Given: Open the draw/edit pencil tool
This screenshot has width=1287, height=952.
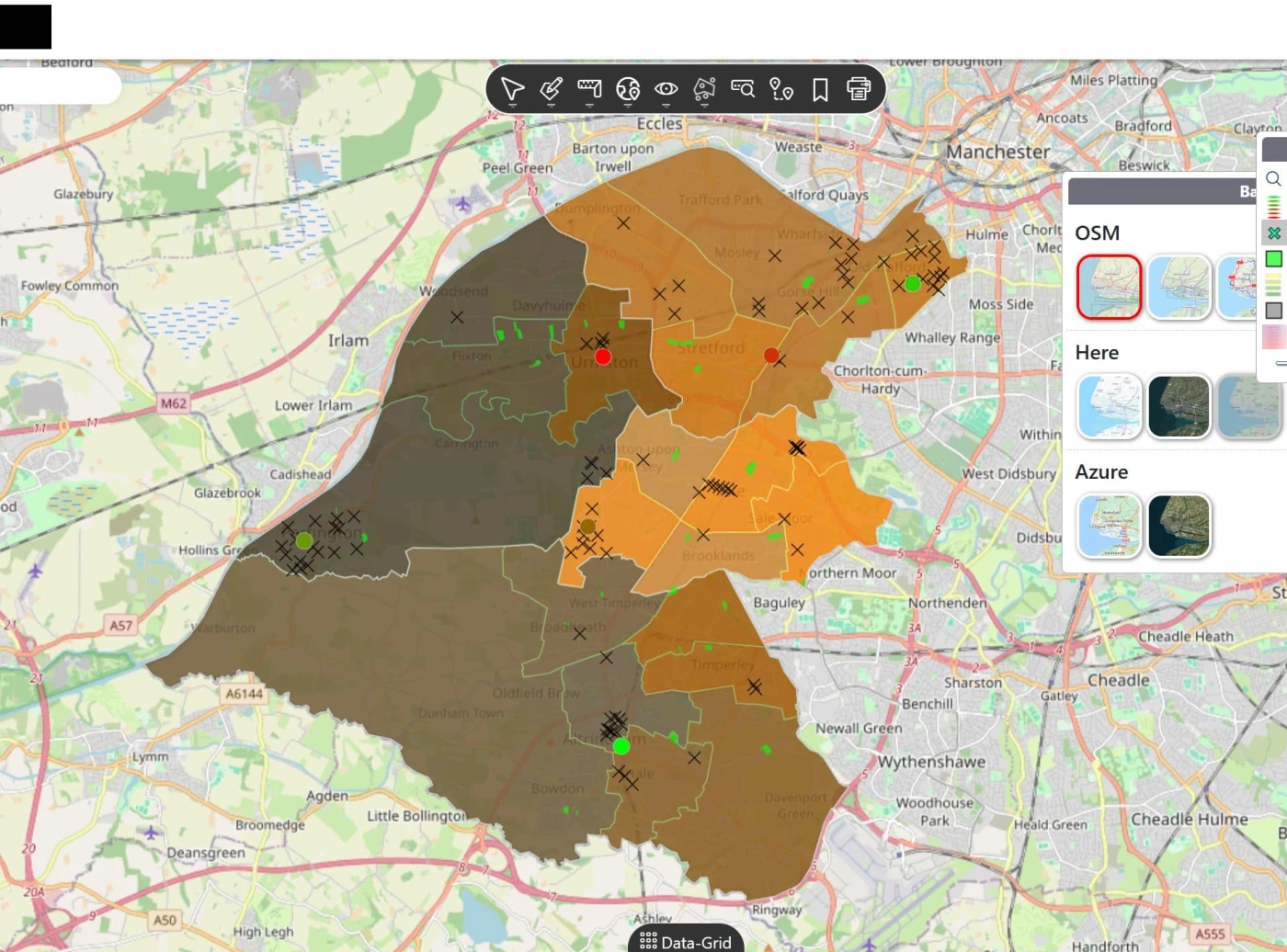Looking at the screenshot, I should click(551, 89).
